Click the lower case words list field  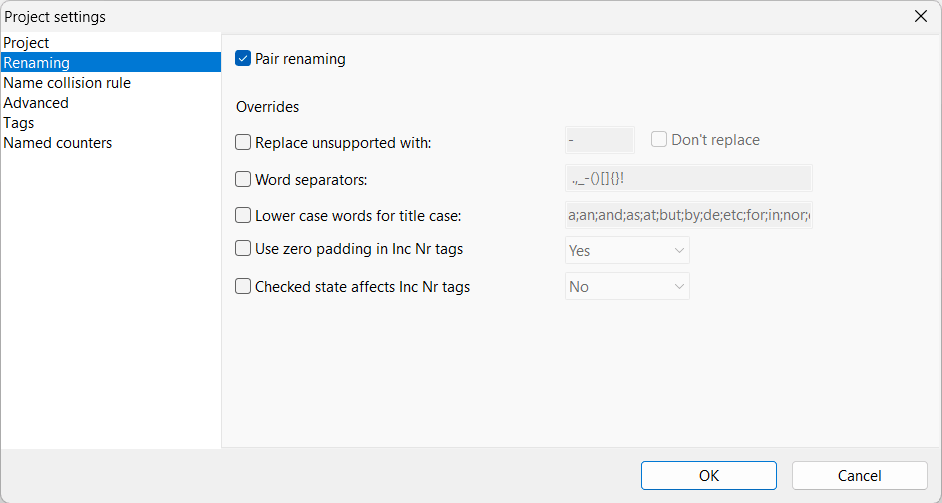click(x=688, y=215)
